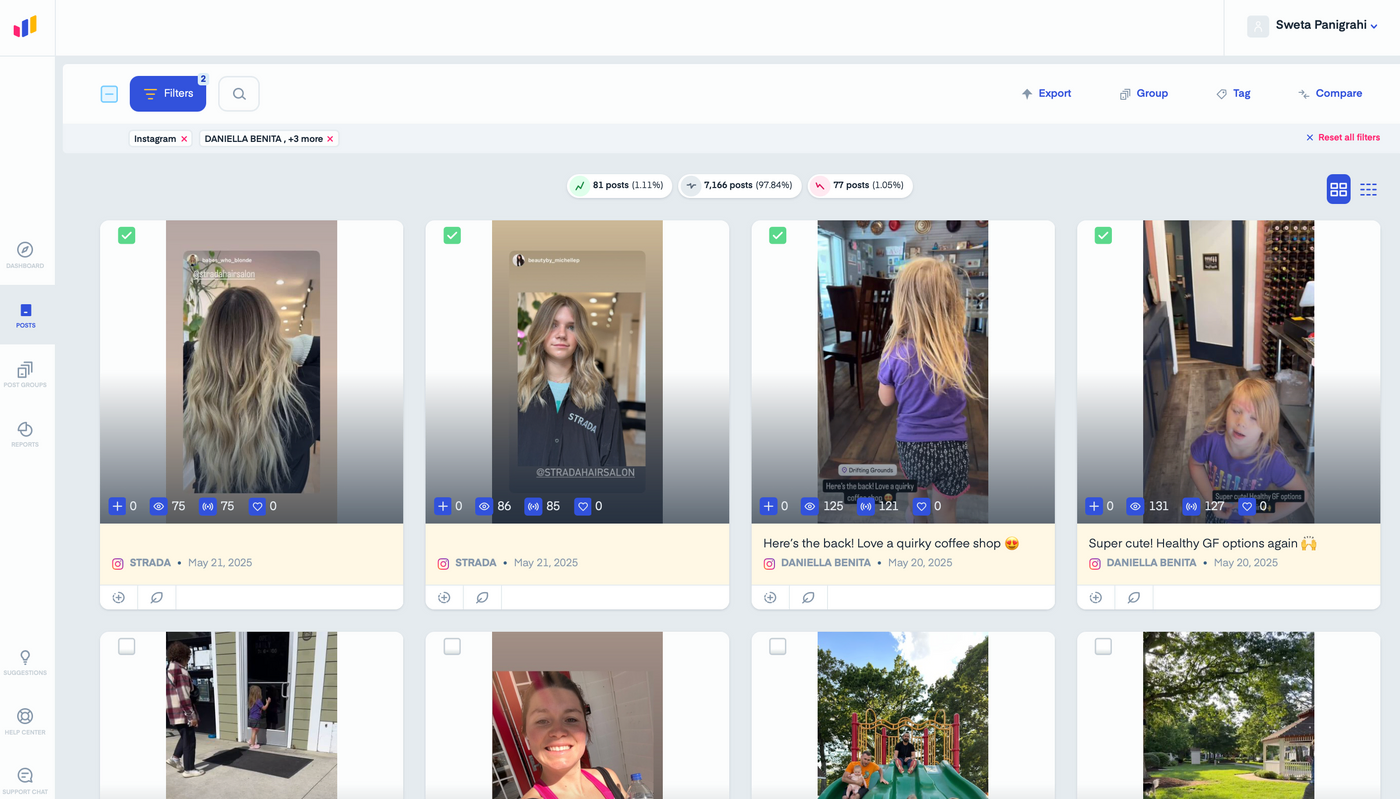
Task: Open the Filters panel
Action: pyautogui.click(x=168, y=94)
